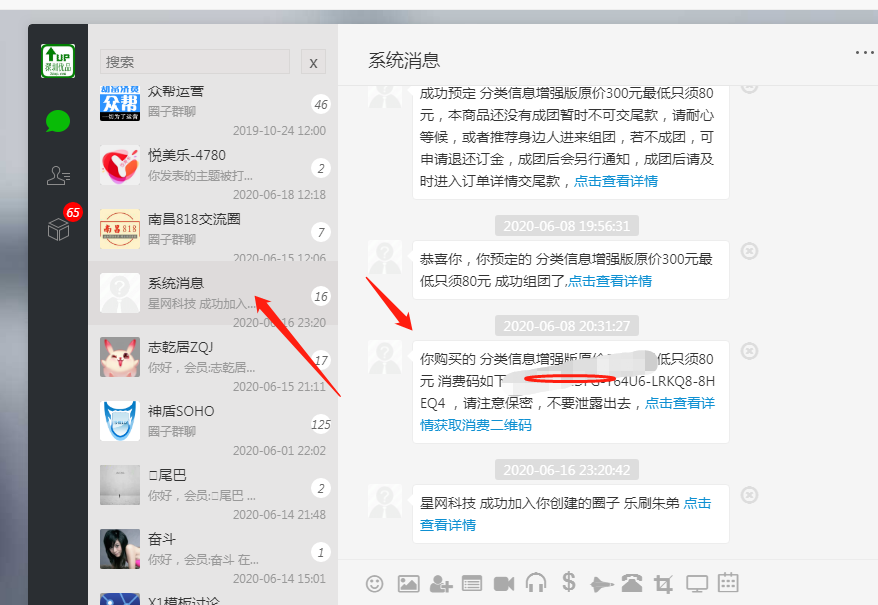Click the headphones audio icon
Viewport: 878px width, 605px height.
click(536, 583)
